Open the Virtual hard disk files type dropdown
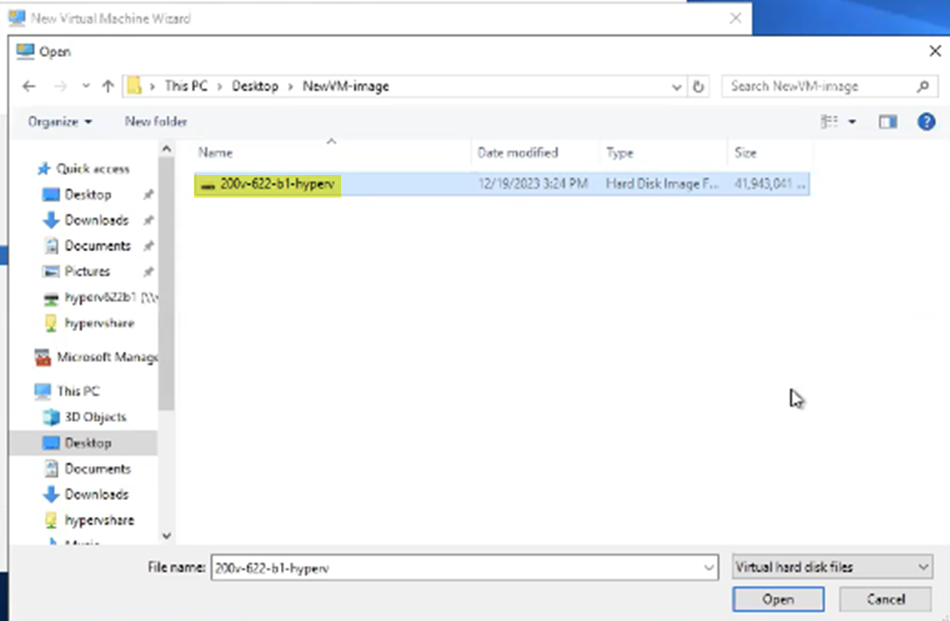Image resolution: width=950 pixels, height=621 pixels. tap(832, 566)
